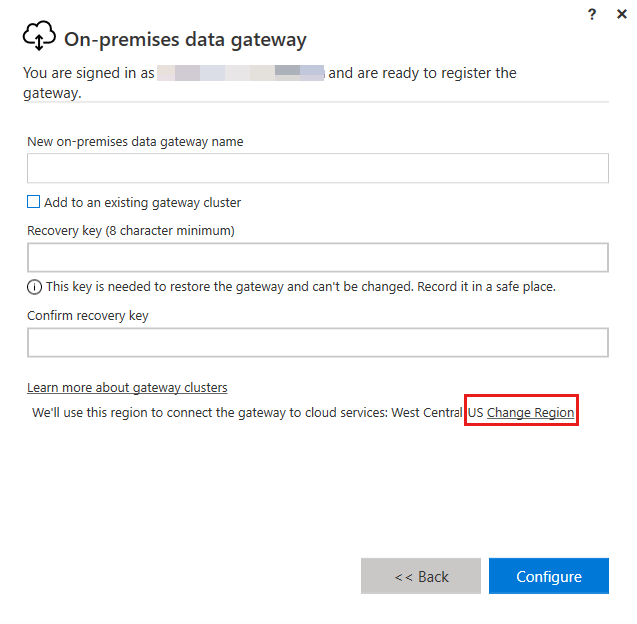Click the Recovery key 8 character minimum label
637x624 pixels.
click(x=130, y=231)
